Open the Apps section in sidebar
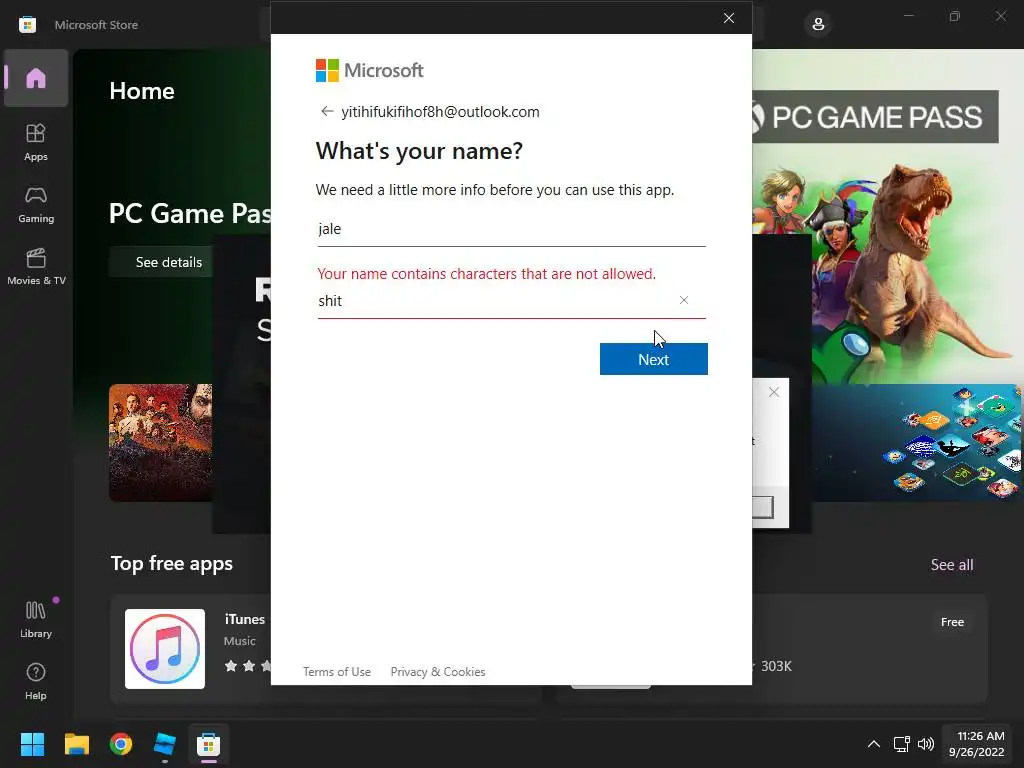 pyautogui.click(x=36, y=142)
